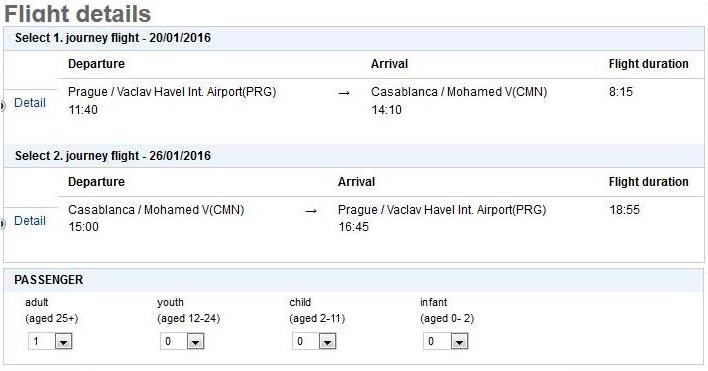Select Casablanca / Mohamed V departure at 15:00
This screenshot has width=708, height=371.
coord(156,218)
